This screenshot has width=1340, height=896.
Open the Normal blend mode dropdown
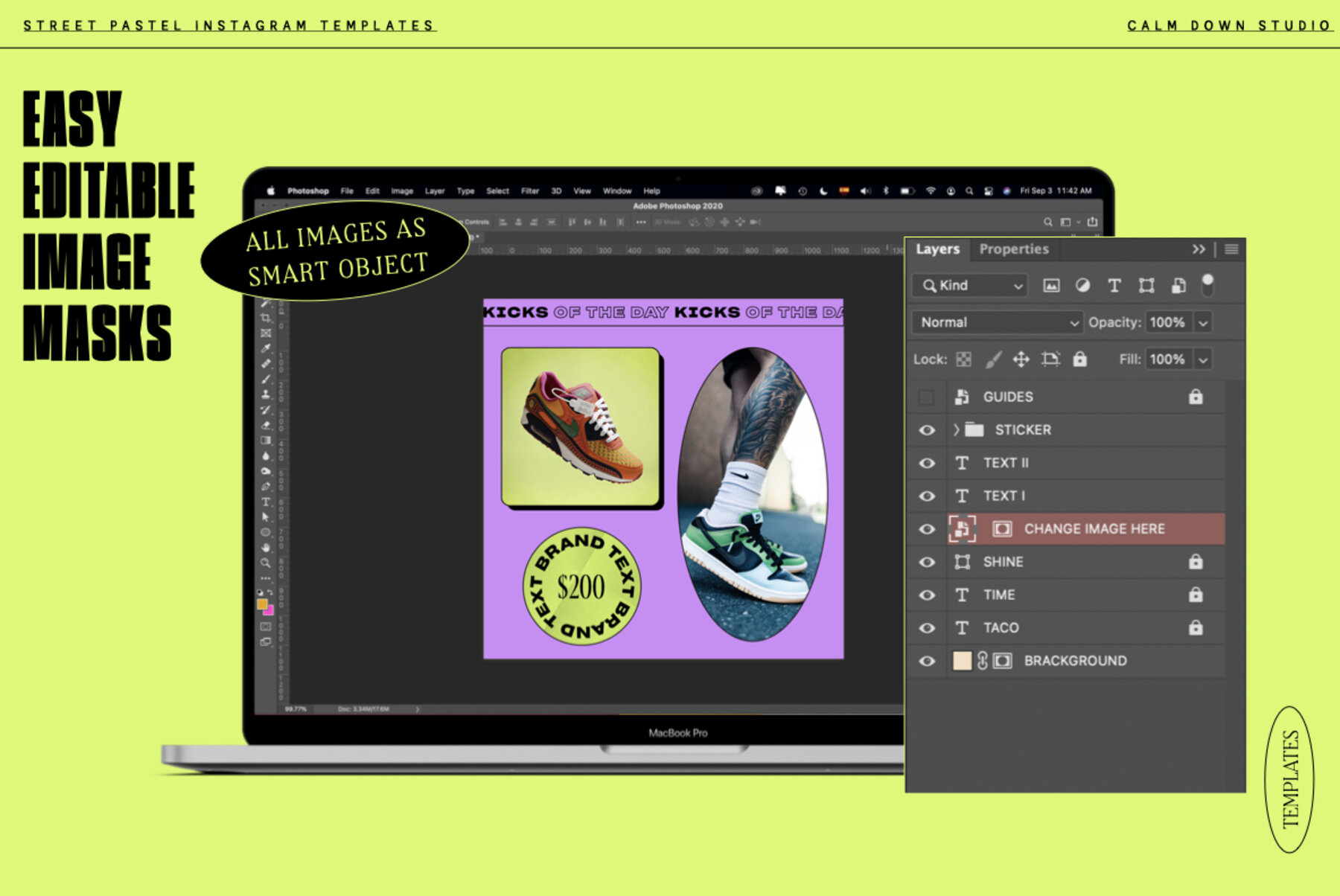click(x=998, y=322)
